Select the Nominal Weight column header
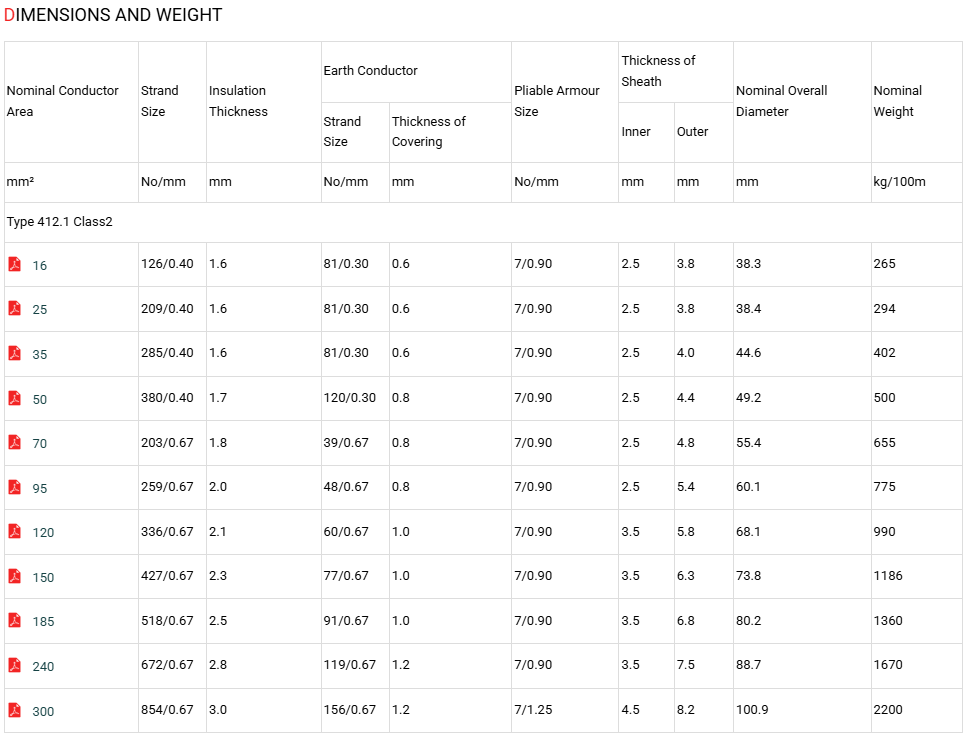The width and height of the screenshot is (968, 736). 898,101
